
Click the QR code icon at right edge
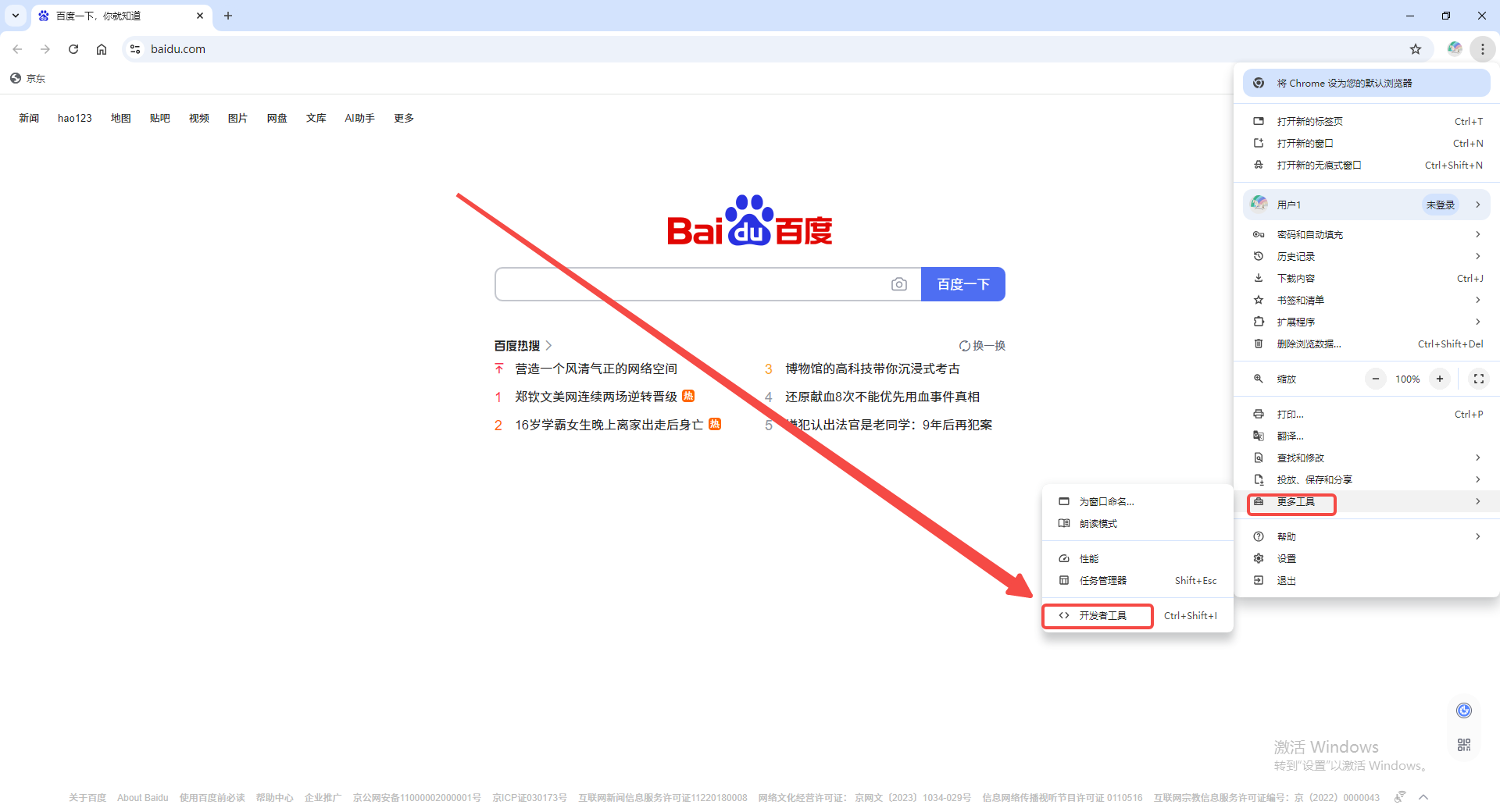pos(1464,745)
